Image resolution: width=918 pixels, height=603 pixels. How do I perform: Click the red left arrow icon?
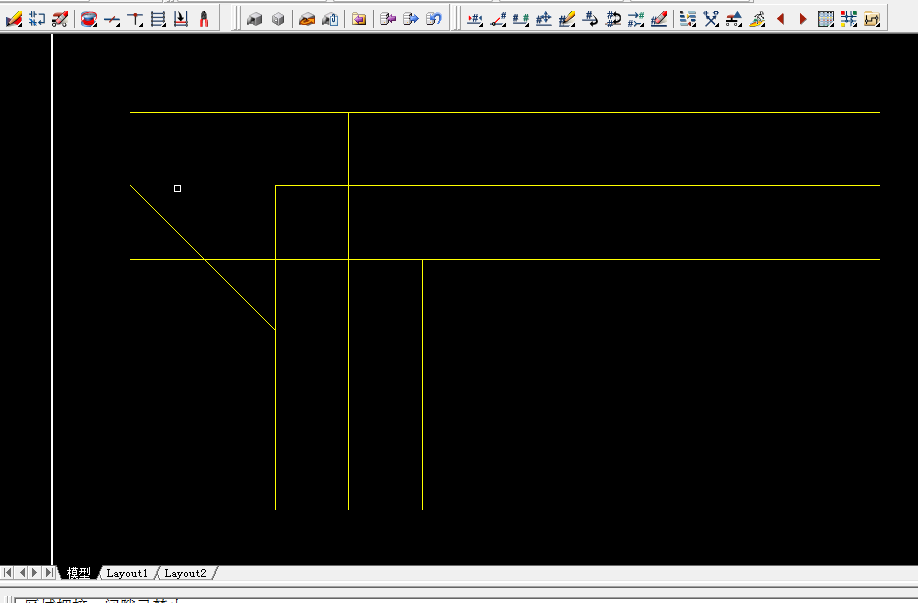click(780, 18)
